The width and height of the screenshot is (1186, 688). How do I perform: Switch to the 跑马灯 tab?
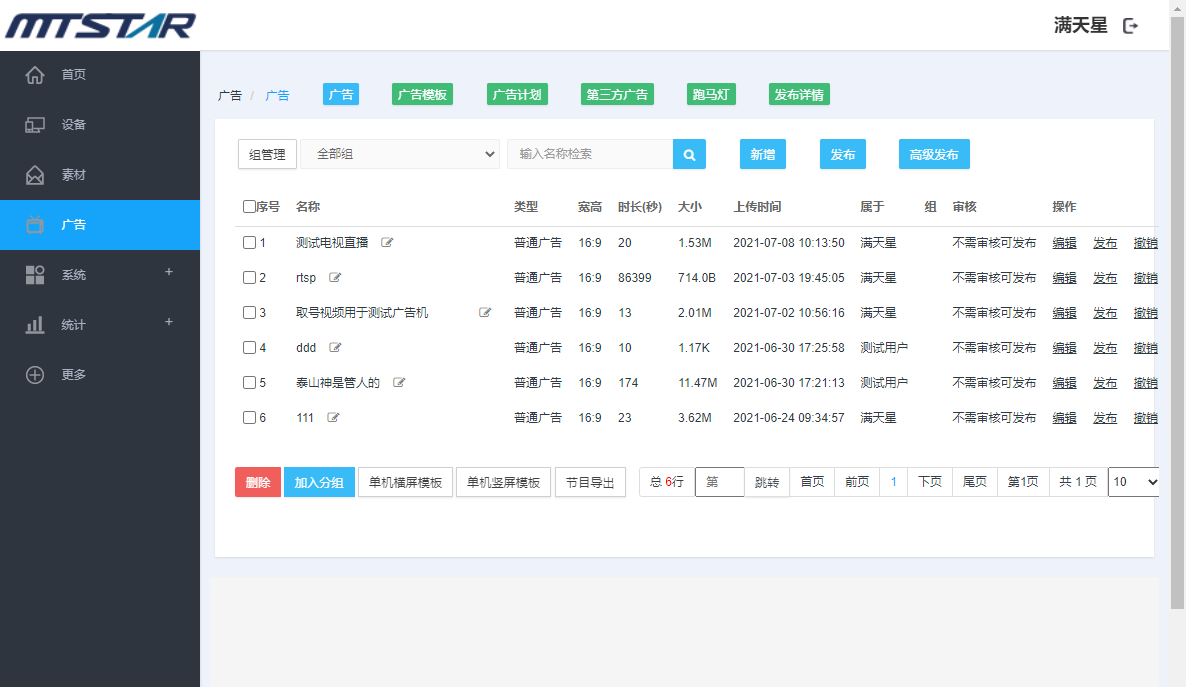pos(711,95)
